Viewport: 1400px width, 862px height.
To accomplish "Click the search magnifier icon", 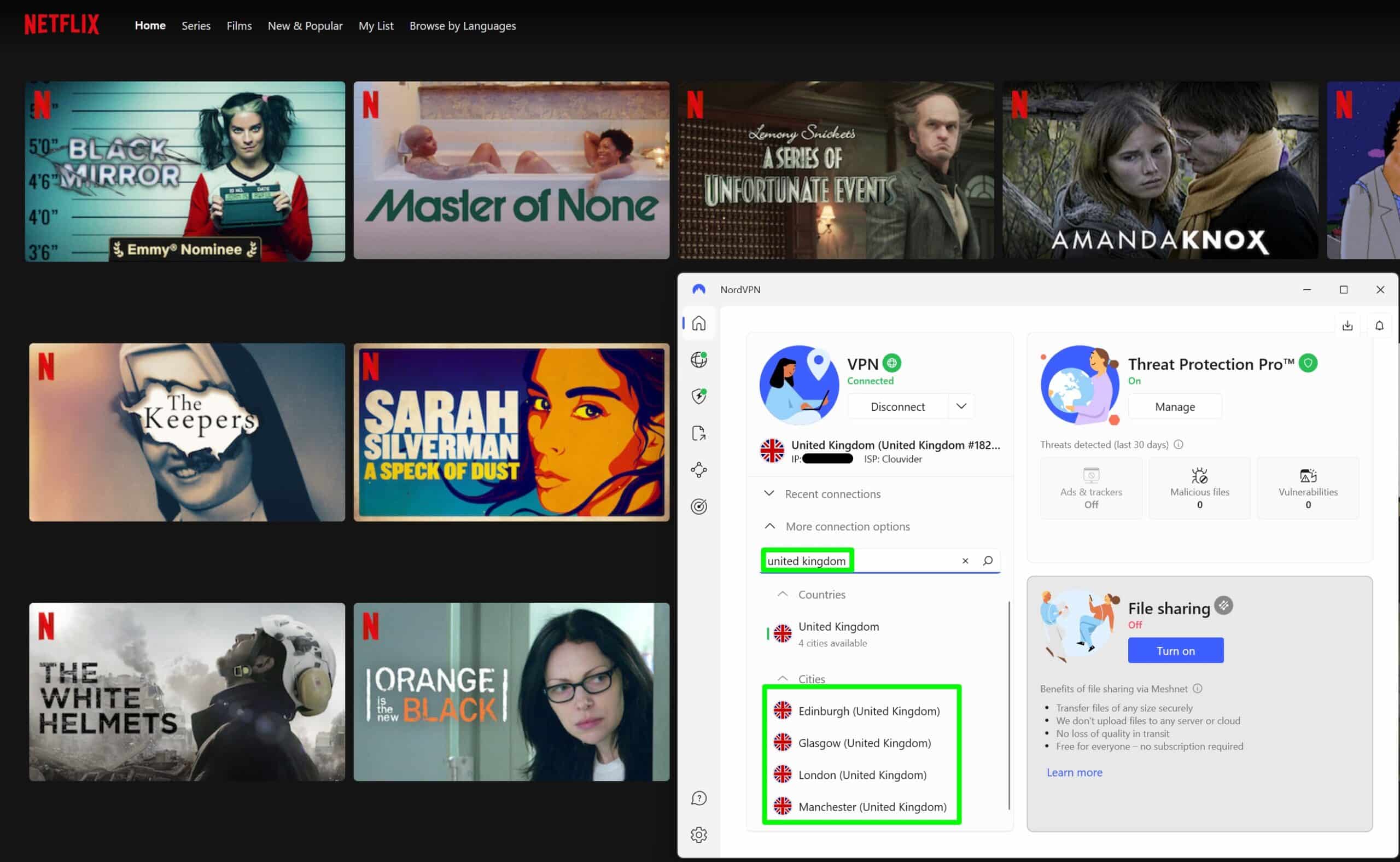I will [x=987, y=561].
